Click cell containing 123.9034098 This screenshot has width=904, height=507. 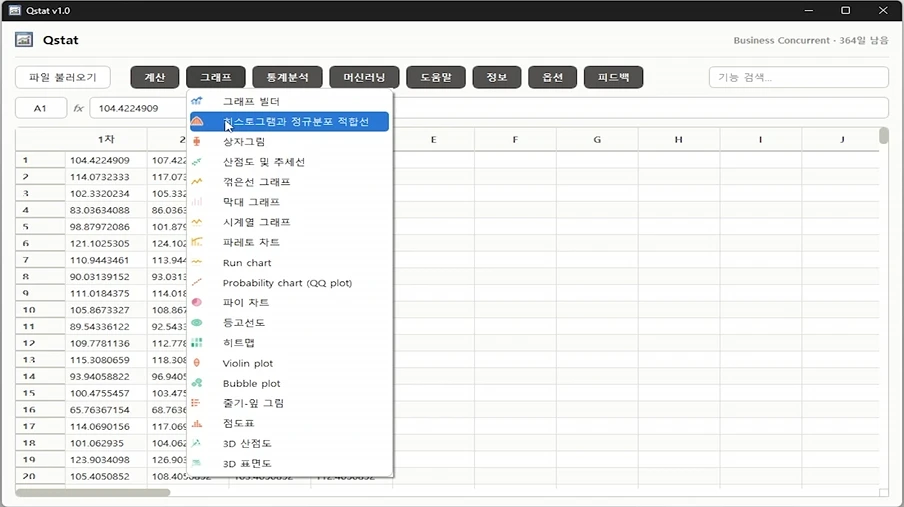click(x=106, y=460)
